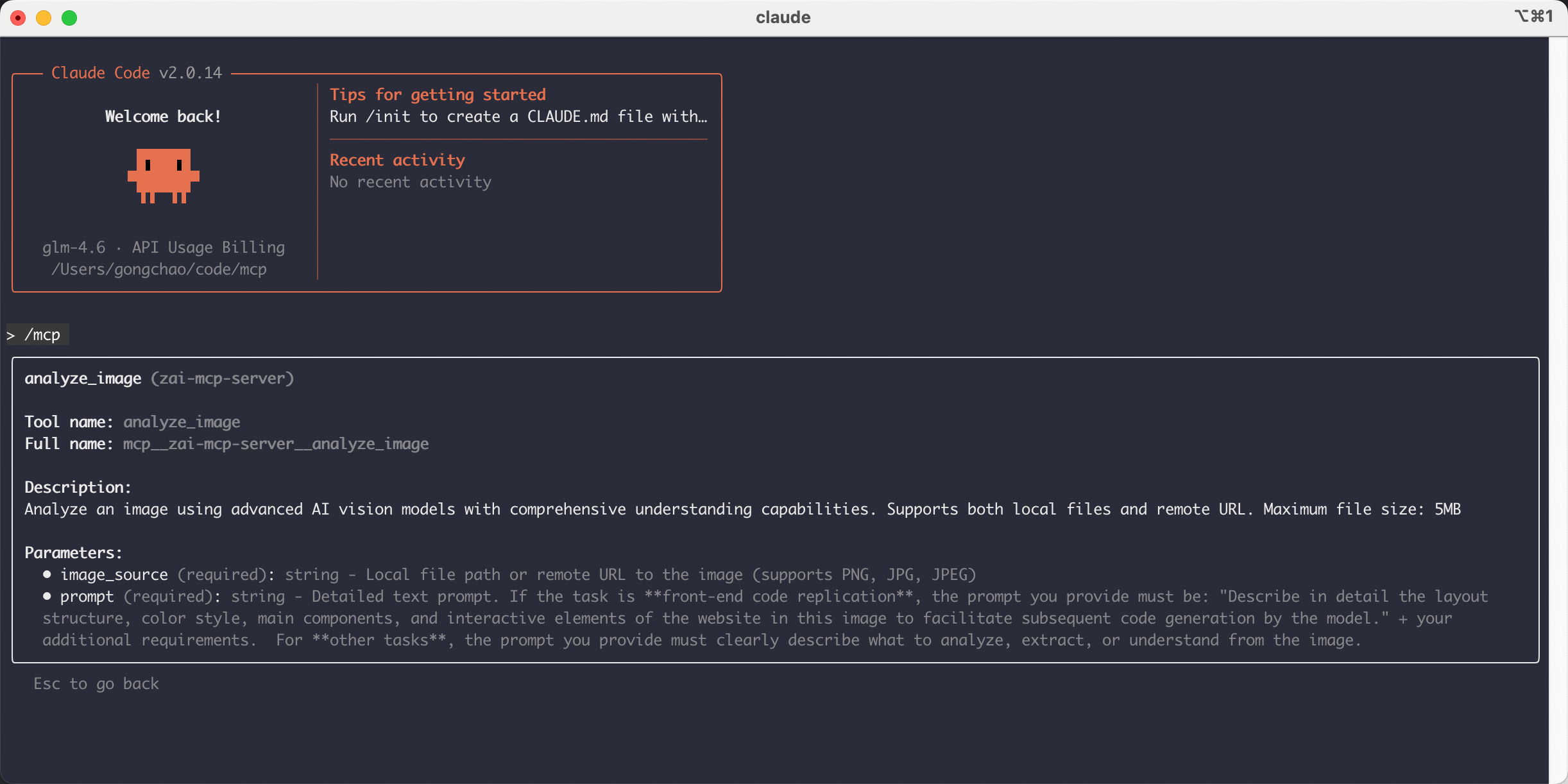Click the yellow minimize window button

(x=44, y=18)
